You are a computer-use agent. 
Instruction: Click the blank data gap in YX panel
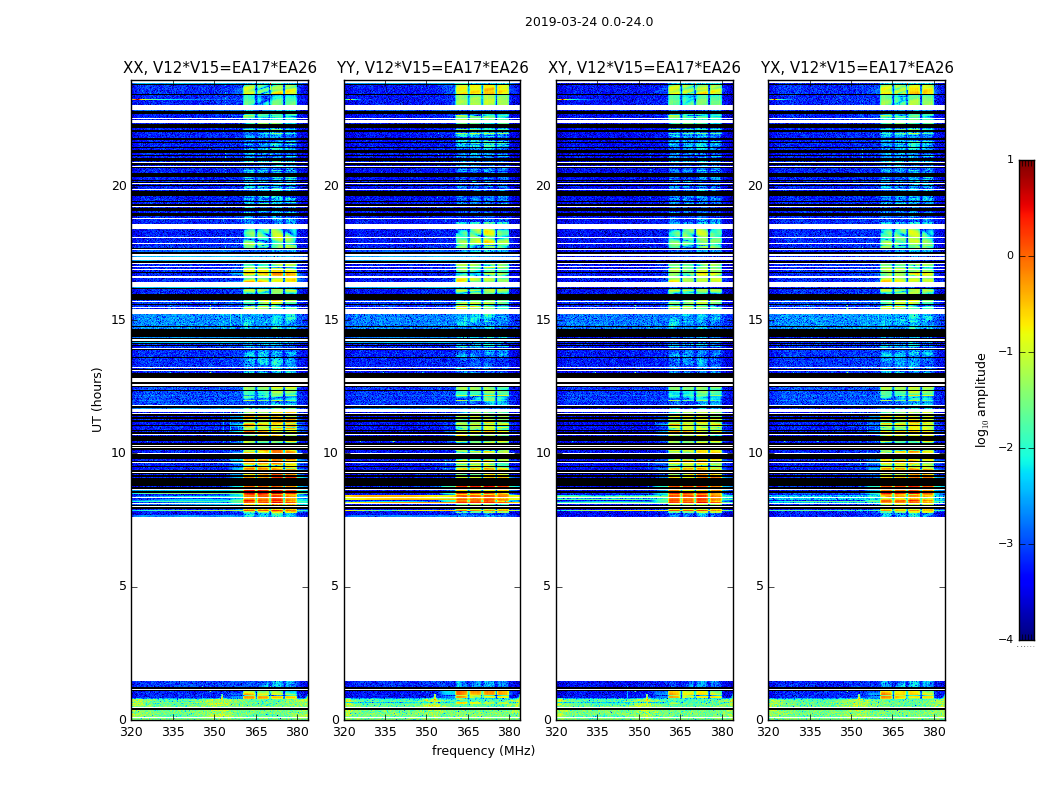pos(856,598)
